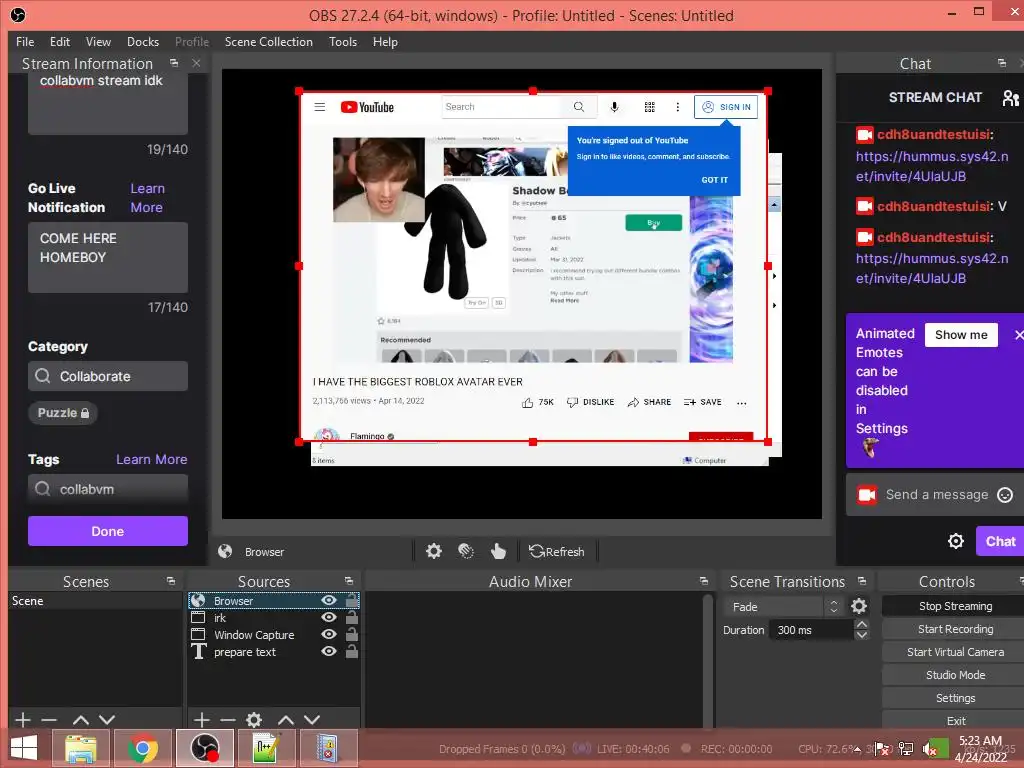
Task: Undock the Sources panel
Action: coord(349,581)
